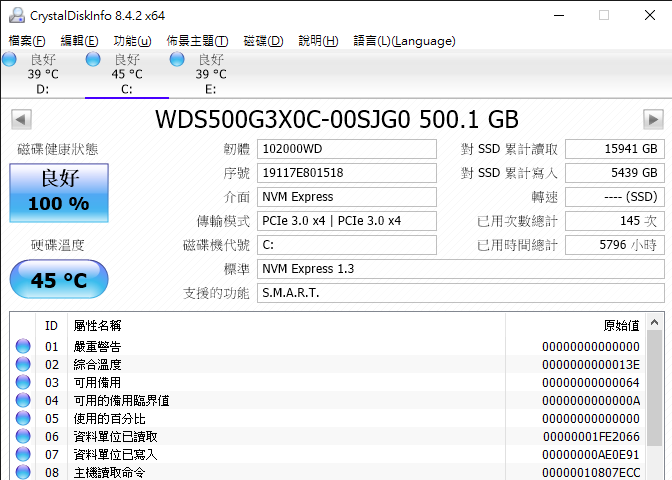
Task: Click the firmware field 102000WD
Action: pyautogui.click(x=347, y=149)
